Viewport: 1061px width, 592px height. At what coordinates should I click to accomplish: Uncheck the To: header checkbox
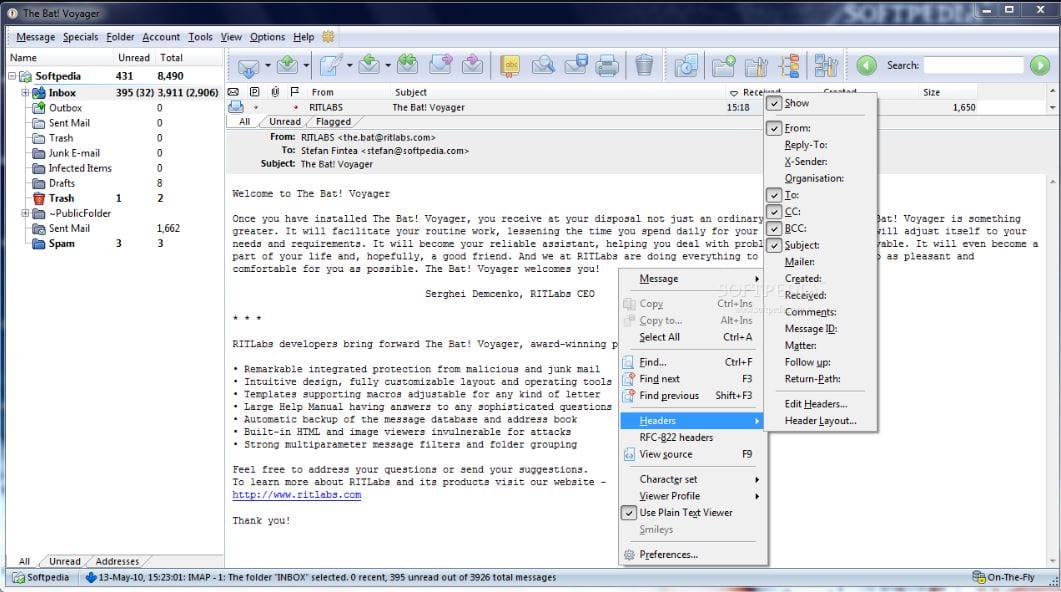pyautogui.click(x=774, y=195)
